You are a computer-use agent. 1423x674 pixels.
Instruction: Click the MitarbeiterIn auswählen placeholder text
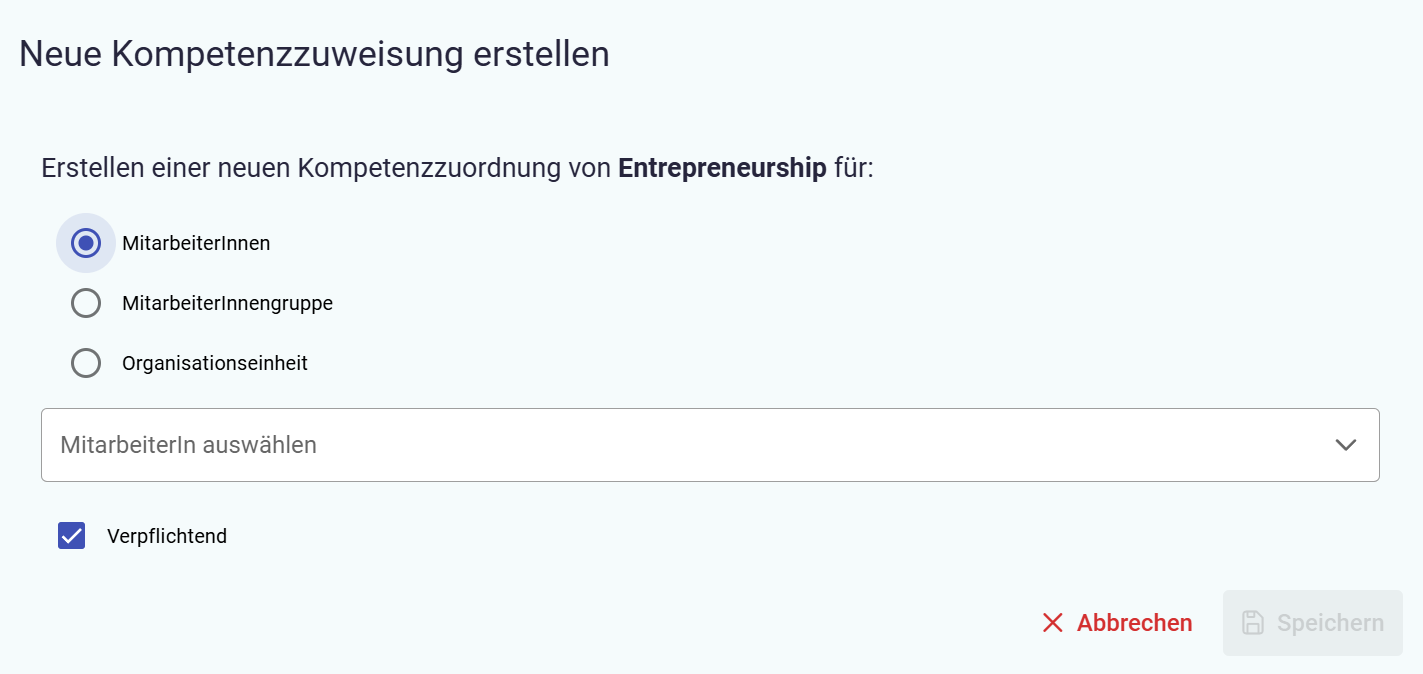(188, 445)
